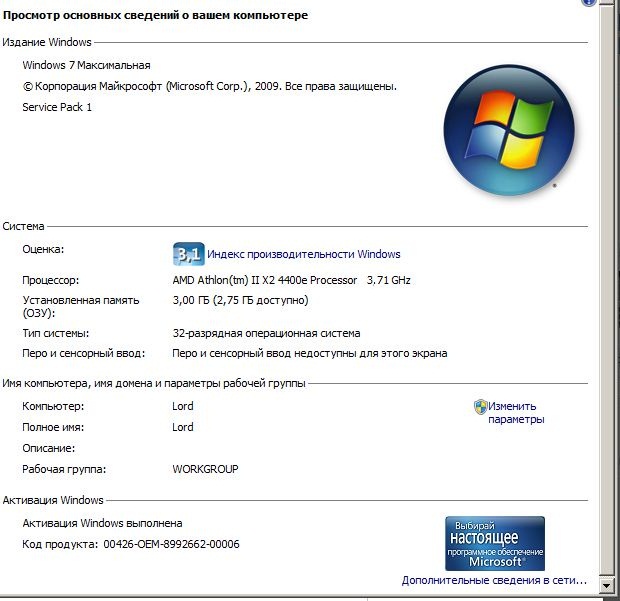
Task: Click the Система section header
Action: tap(23, 227)
